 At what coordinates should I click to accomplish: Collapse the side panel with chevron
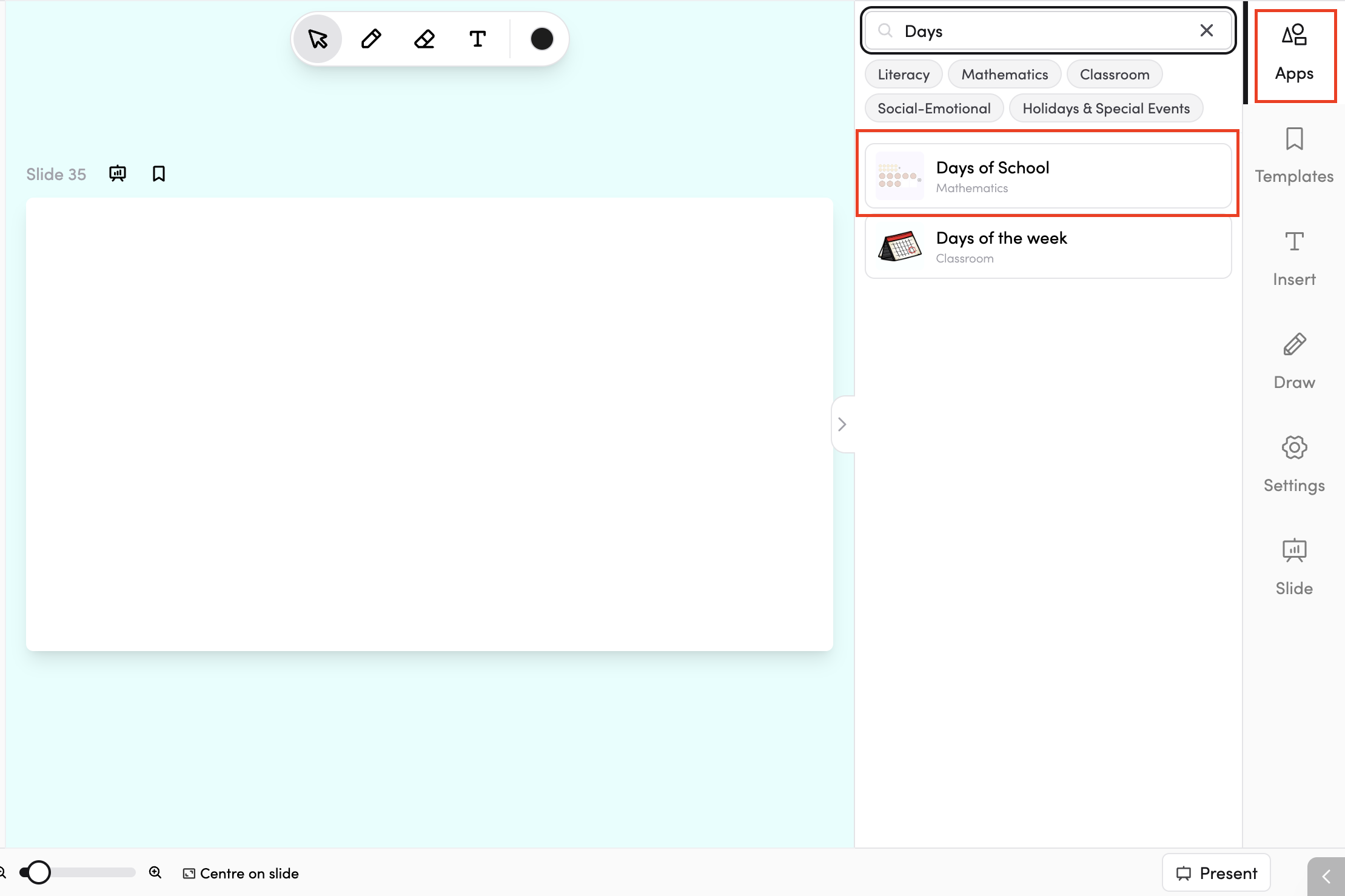tap(842, 424)
